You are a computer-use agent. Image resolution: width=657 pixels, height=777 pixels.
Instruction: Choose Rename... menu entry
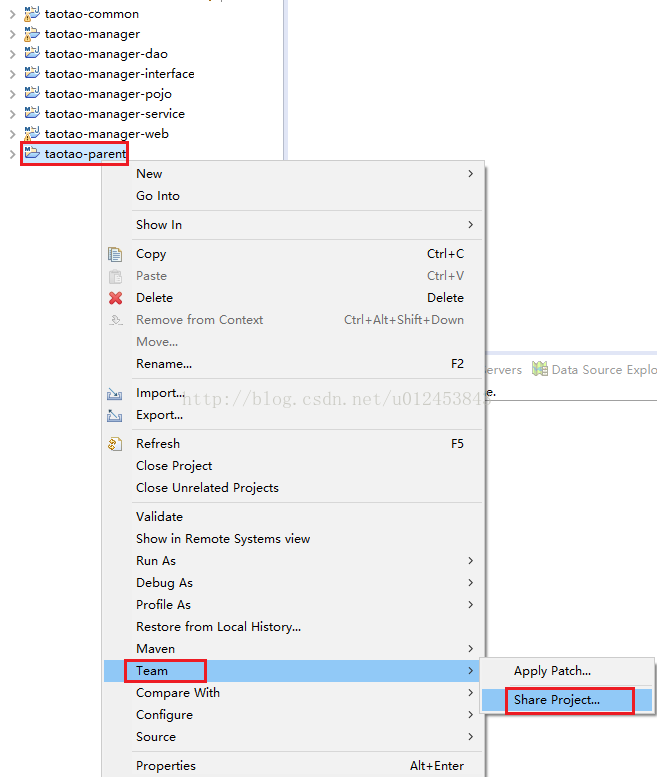pyautogui.click(x=293, y=364)
